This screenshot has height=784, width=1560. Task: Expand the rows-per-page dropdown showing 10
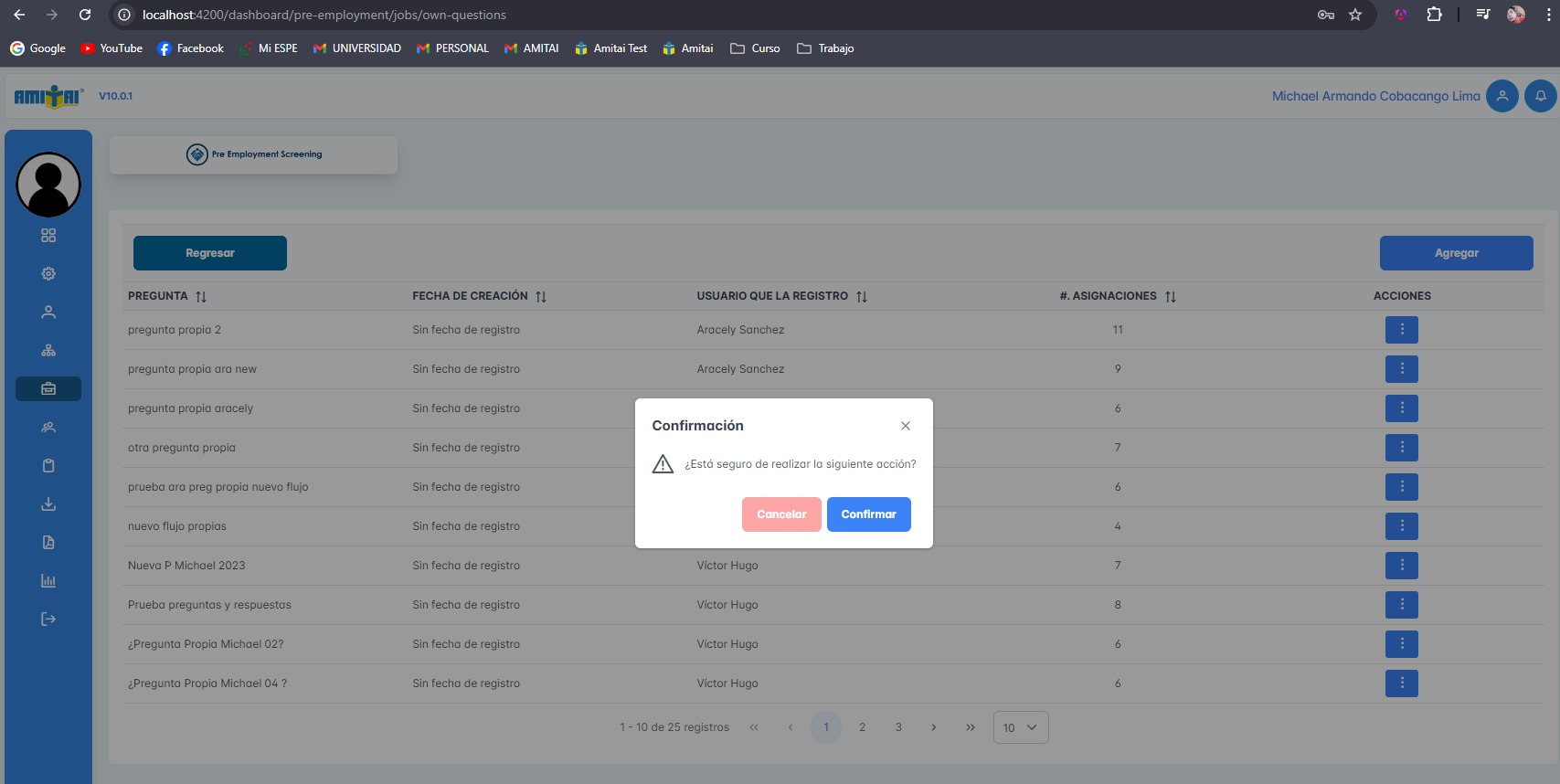coord(1020,727)
